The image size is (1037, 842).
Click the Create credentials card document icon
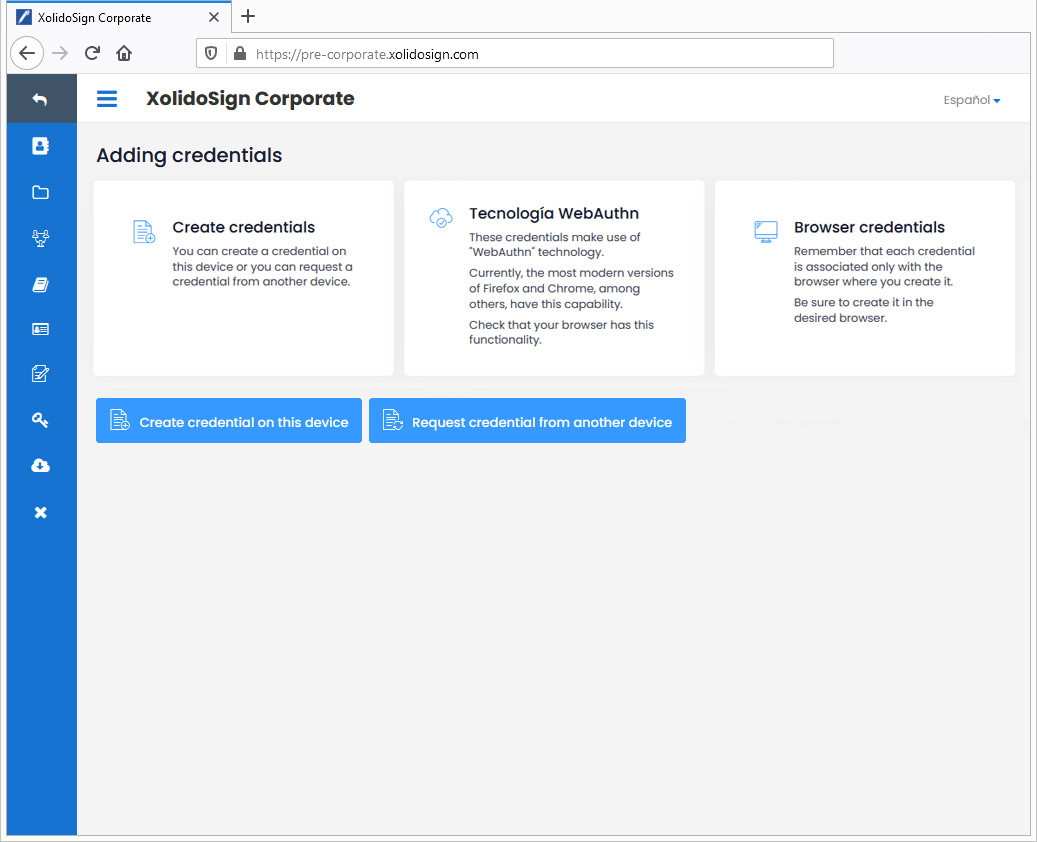tap(144, 232)
